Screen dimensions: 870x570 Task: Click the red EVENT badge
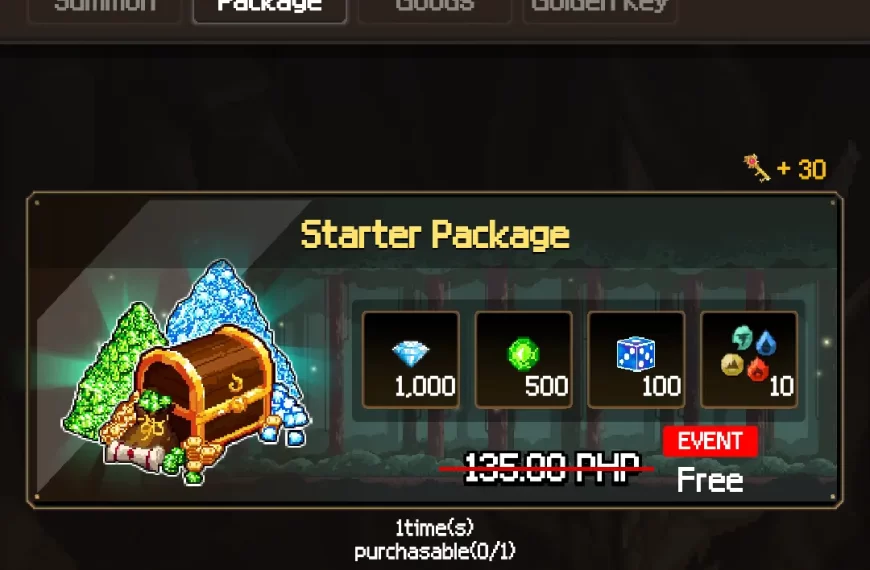click(x=710, y=441)
